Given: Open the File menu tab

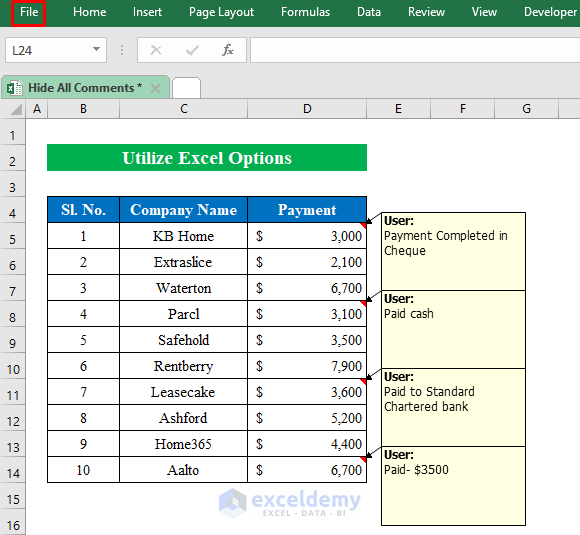Looking at the screenshot, I should [x=28, y=12].
